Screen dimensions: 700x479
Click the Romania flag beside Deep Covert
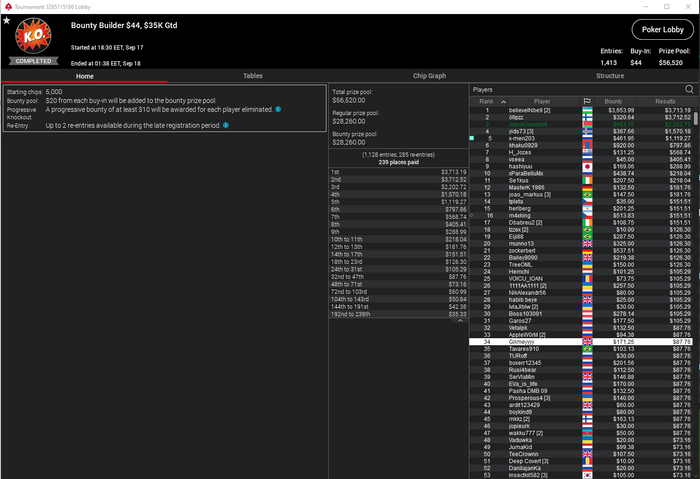click(588, 461)
